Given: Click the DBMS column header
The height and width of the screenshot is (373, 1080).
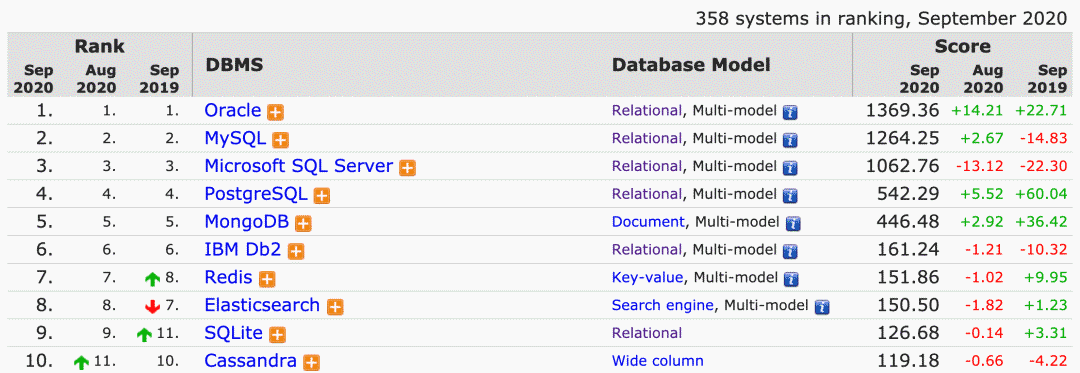Looking at the screenshot, I should coord(235,65).
